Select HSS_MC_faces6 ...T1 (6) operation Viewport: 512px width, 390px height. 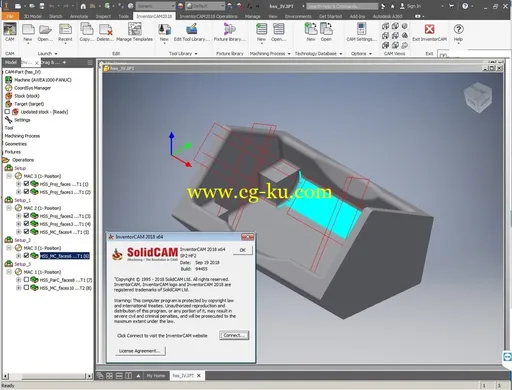[x=65, y=256]
